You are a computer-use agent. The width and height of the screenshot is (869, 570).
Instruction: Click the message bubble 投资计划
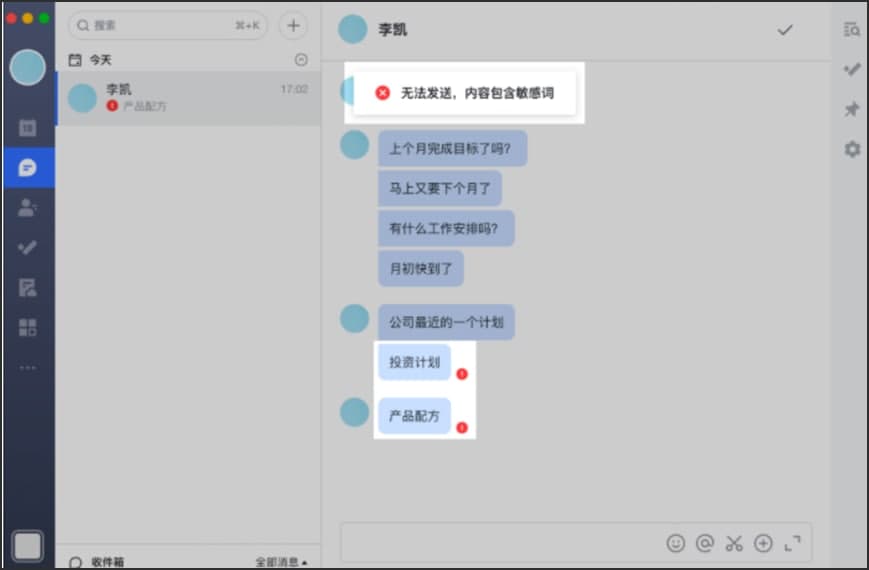click(x=415, y=362)
